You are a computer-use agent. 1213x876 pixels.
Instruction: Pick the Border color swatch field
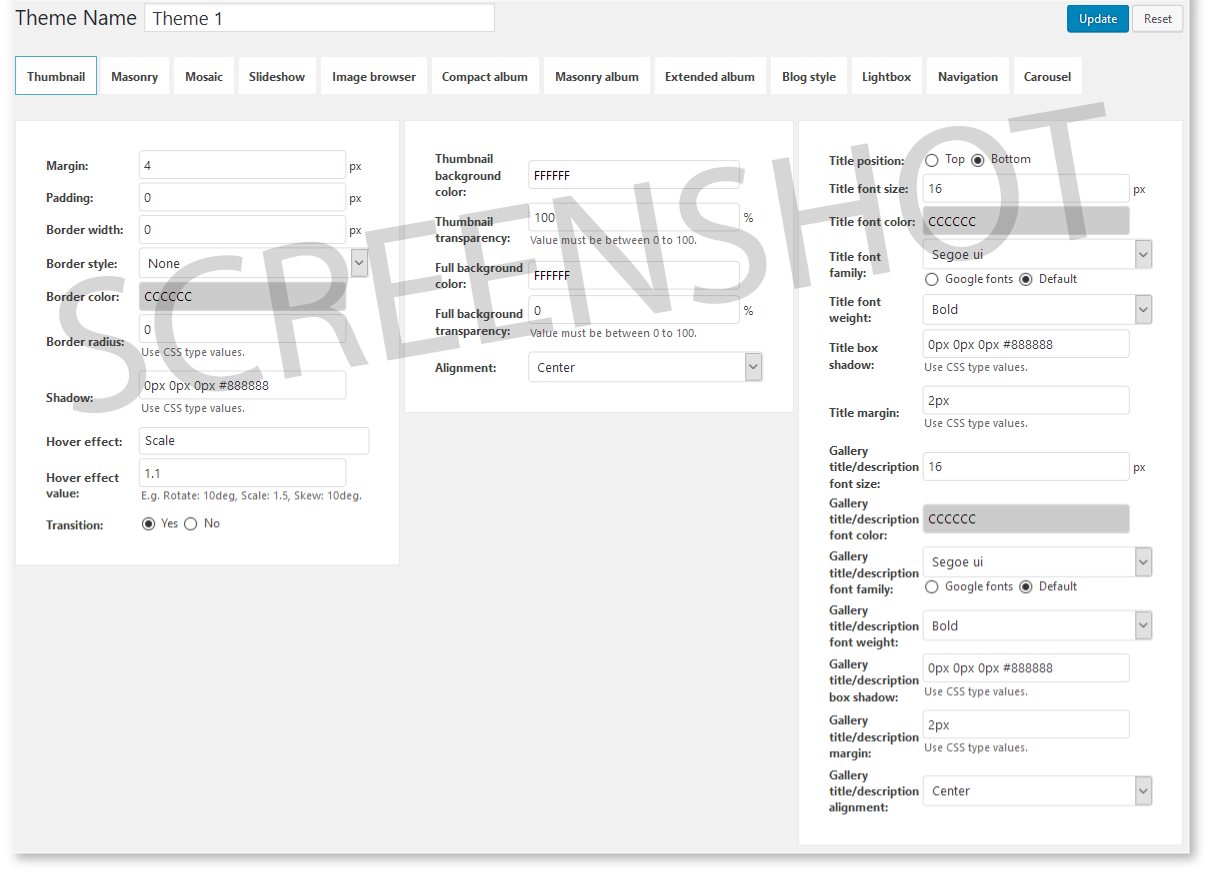pyautogui.click(x=243, y=297)
